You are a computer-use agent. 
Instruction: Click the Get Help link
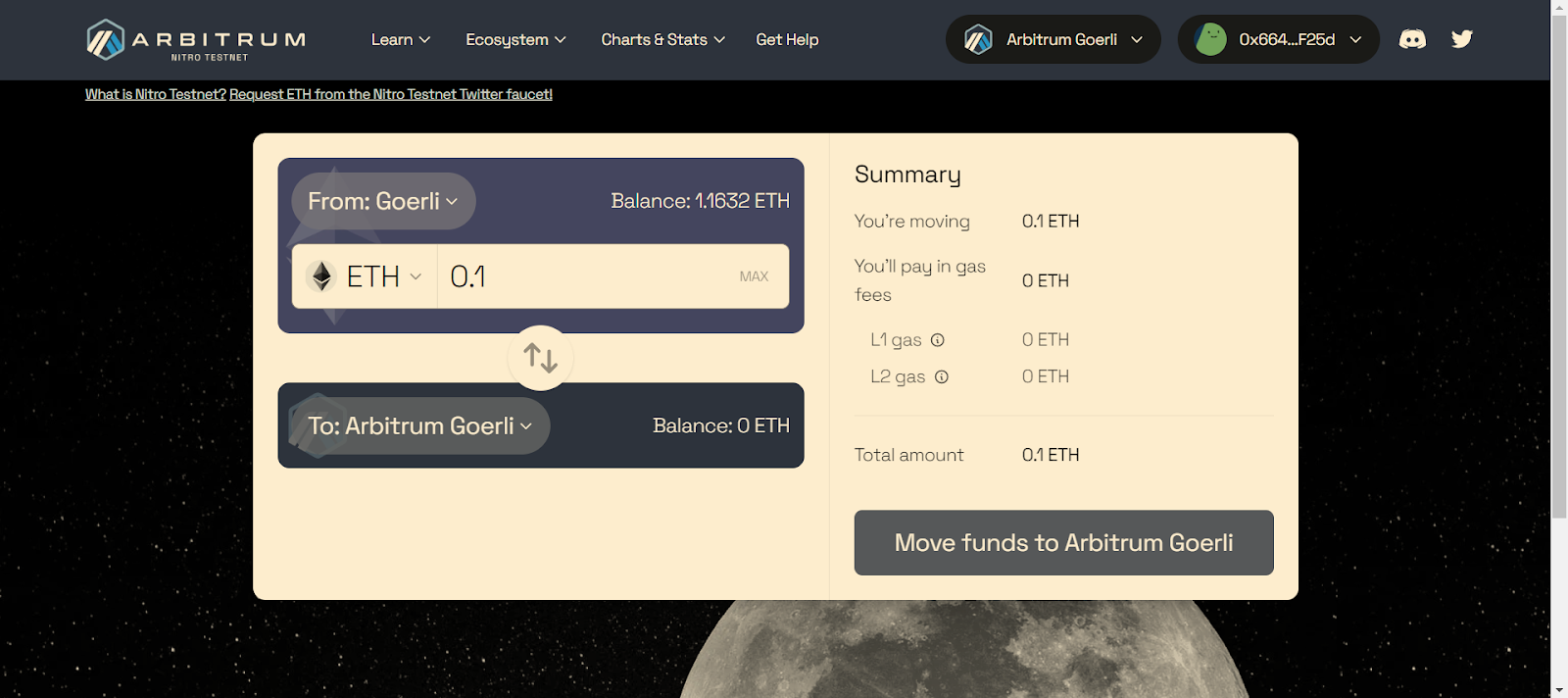[787, 39]
